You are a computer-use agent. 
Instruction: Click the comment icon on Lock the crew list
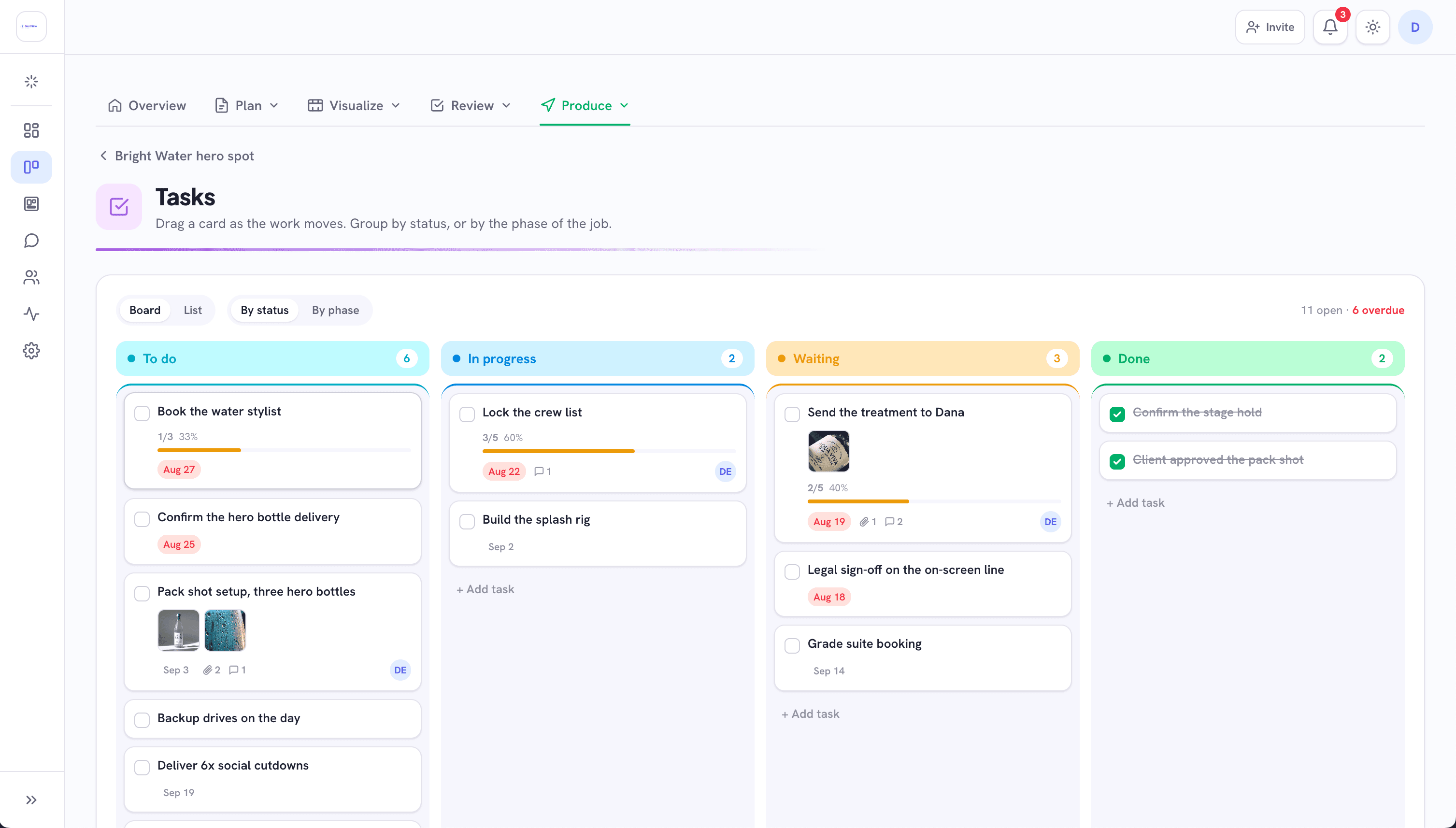coord(539,471)
